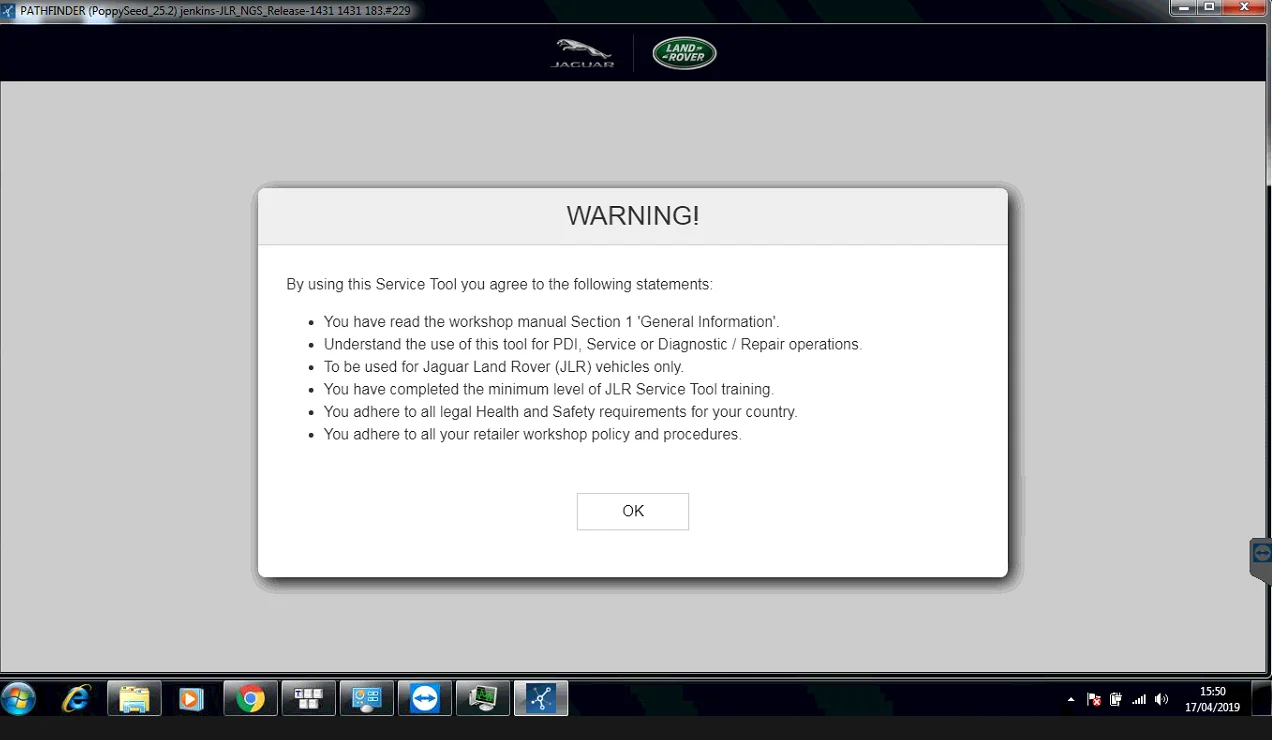Click the Land Rover logo in the header
Viewport: 1272px width, 740px height.
[x=685, y=54]
